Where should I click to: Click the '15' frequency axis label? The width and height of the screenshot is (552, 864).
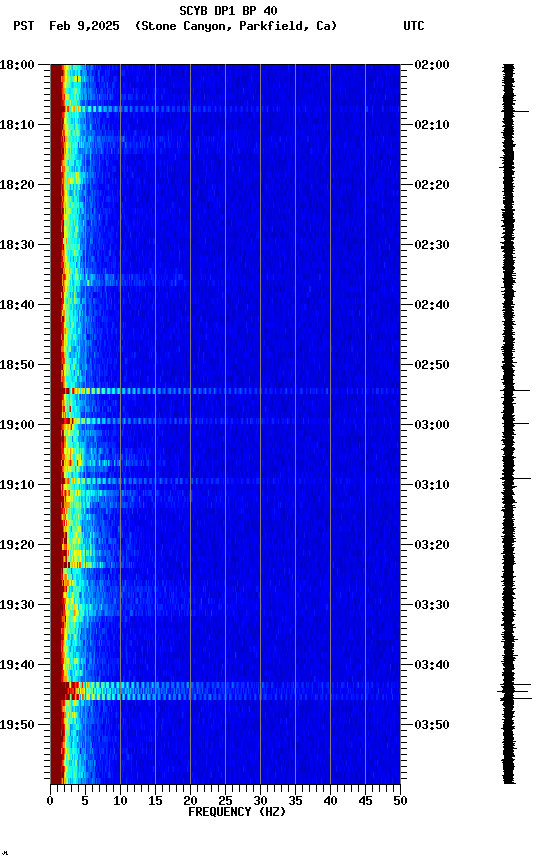pos(155,801)
